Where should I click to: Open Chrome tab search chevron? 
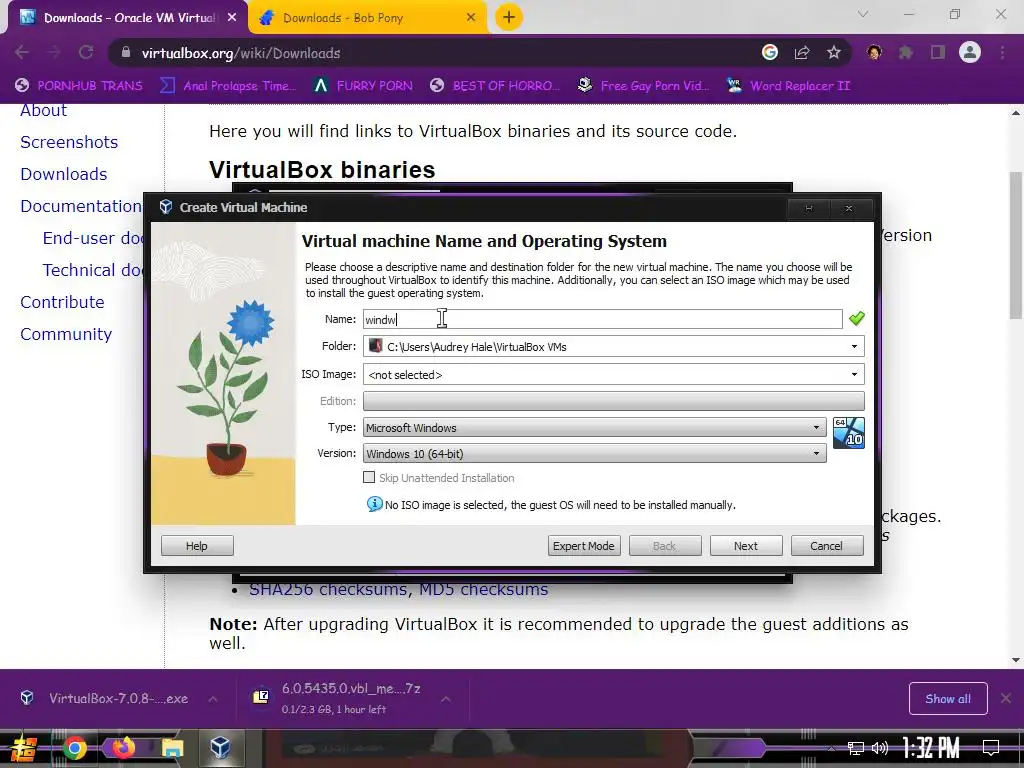point(863,14)
